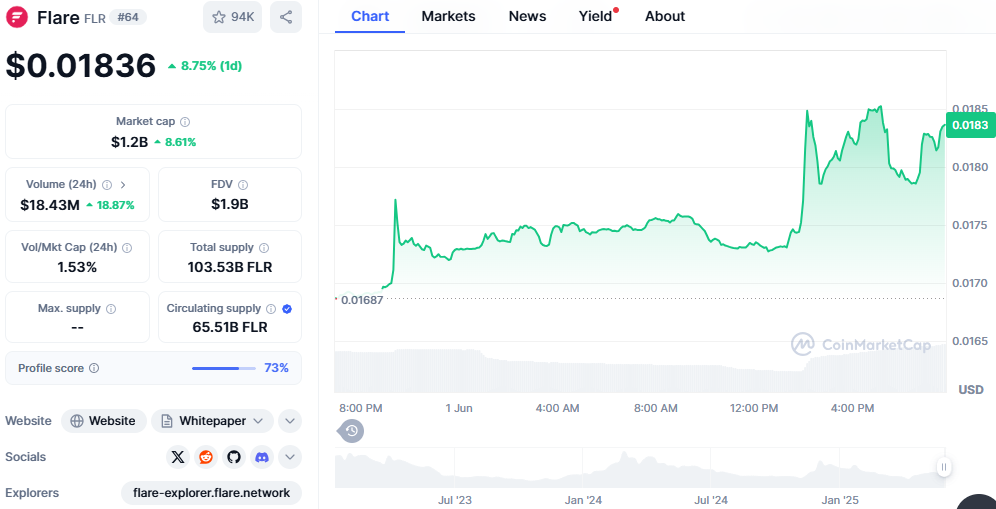Click Profile score info icon
996x509 pixels.
[x=94, y=368]
